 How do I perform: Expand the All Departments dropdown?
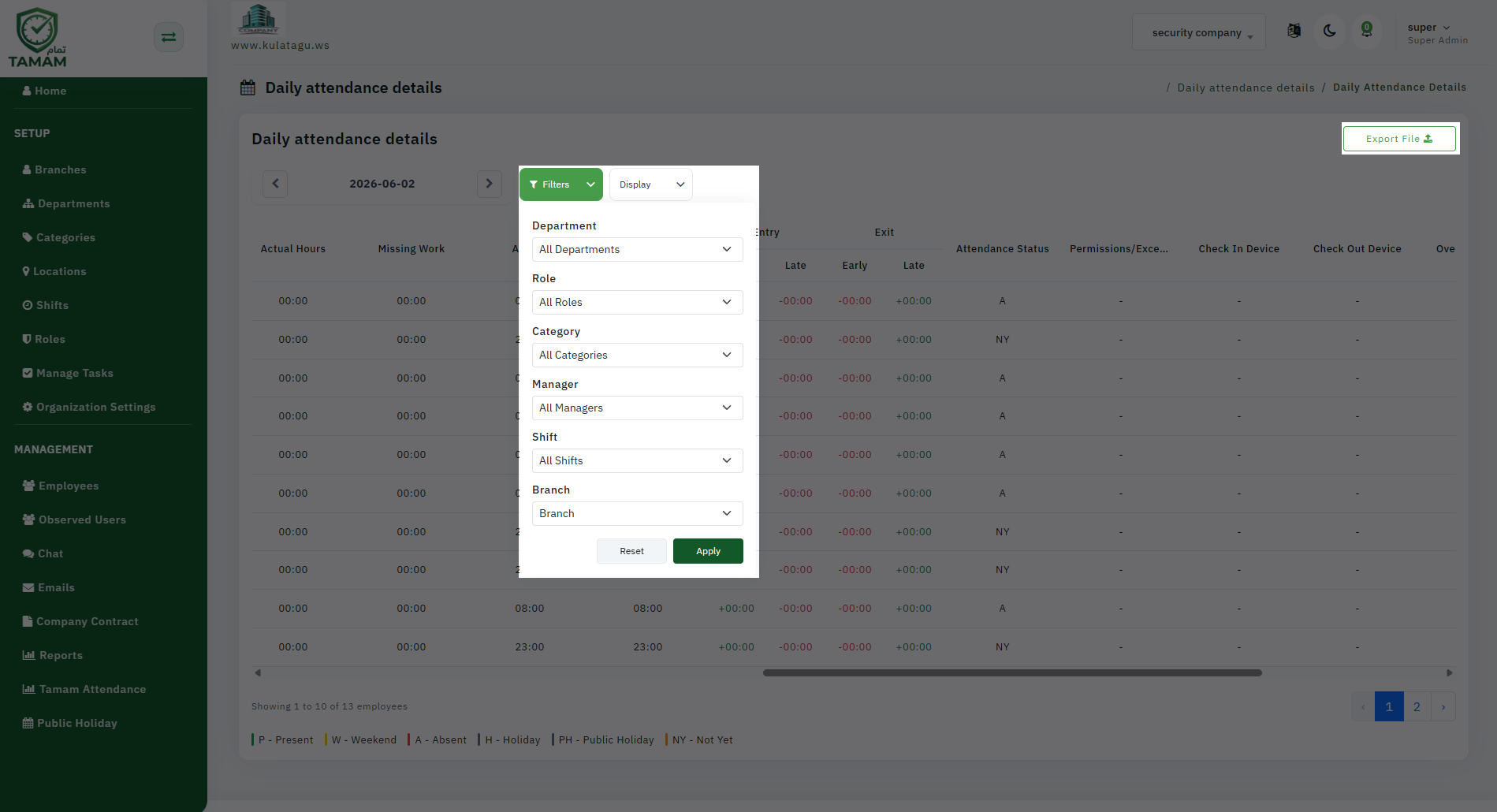638,249
